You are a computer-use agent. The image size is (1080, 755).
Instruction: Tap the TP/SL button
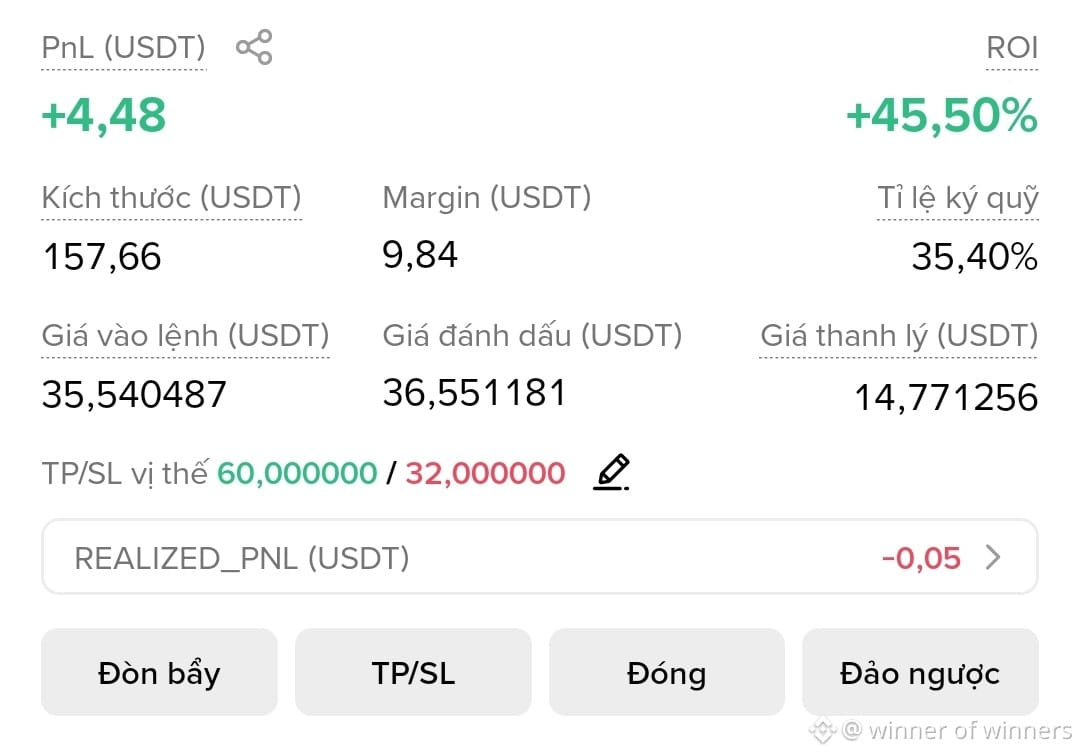413,672
